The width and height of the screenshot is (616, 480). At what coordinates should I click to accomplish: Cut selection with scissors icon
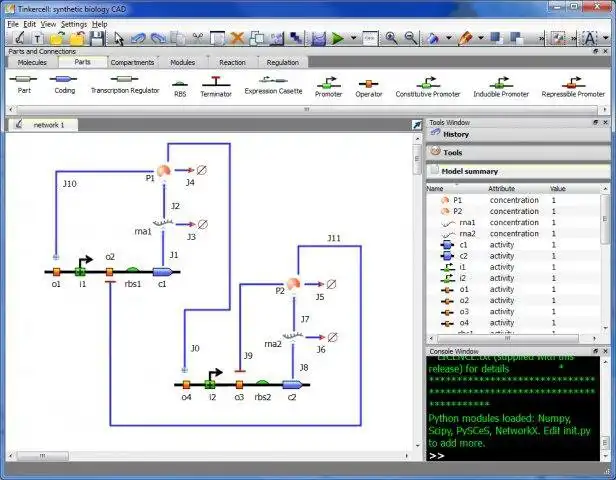click(198, 38)
